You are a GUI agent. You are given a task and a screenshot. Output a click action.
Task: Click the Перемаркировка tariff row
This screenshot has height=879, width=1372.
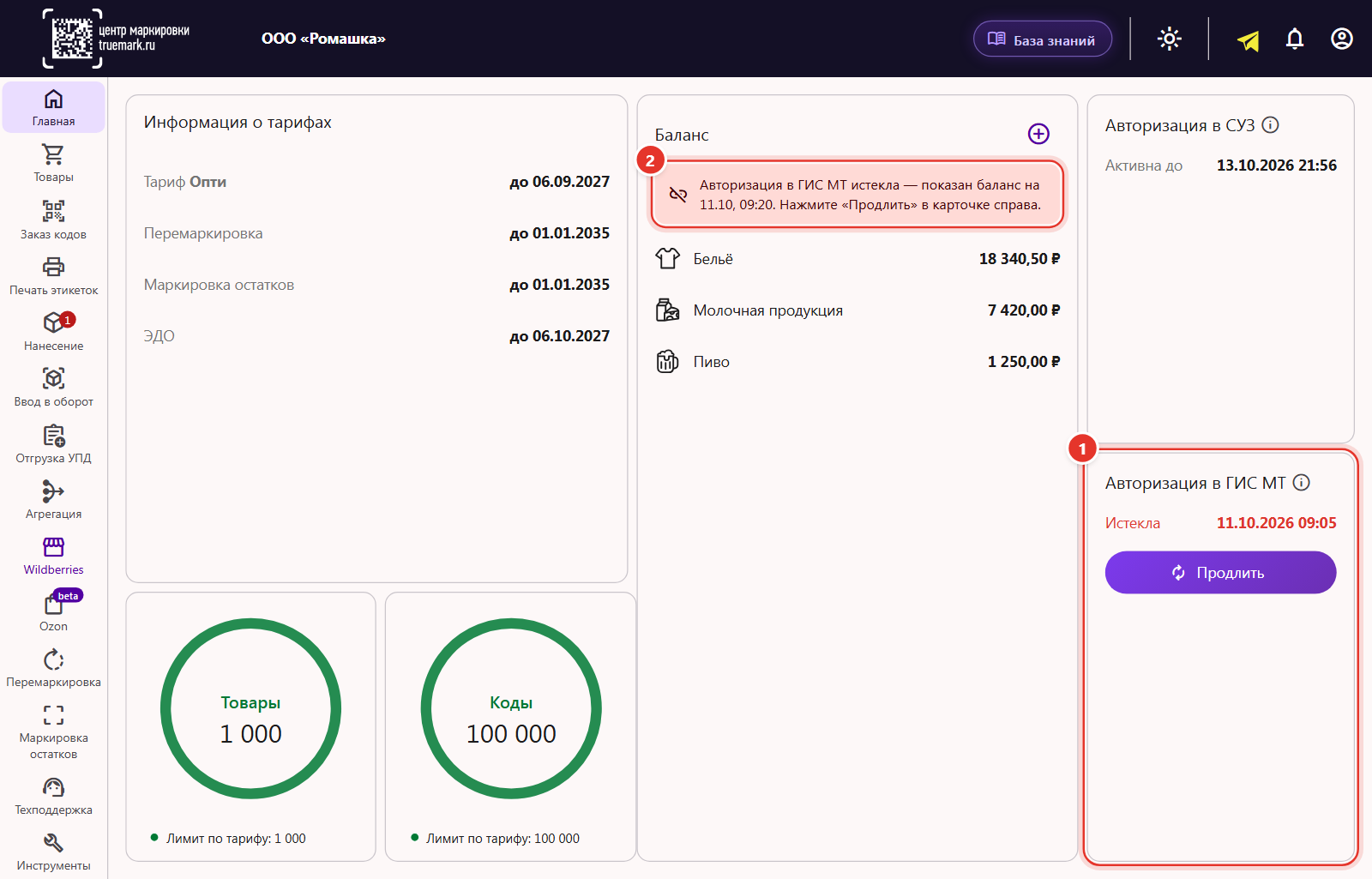[376, 233]
